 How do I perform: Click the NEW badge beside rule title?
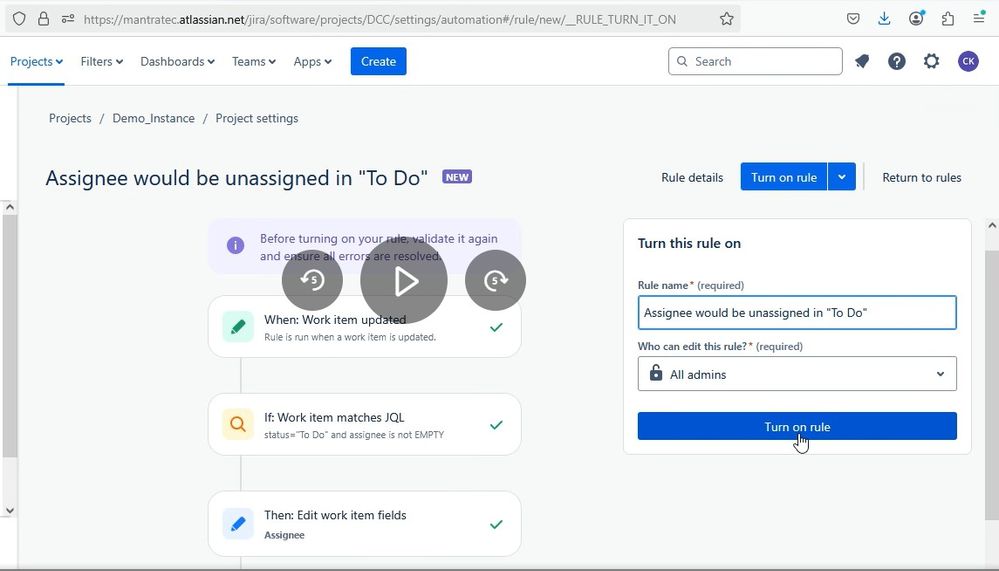pyautogui.click(x=457, y=177)
